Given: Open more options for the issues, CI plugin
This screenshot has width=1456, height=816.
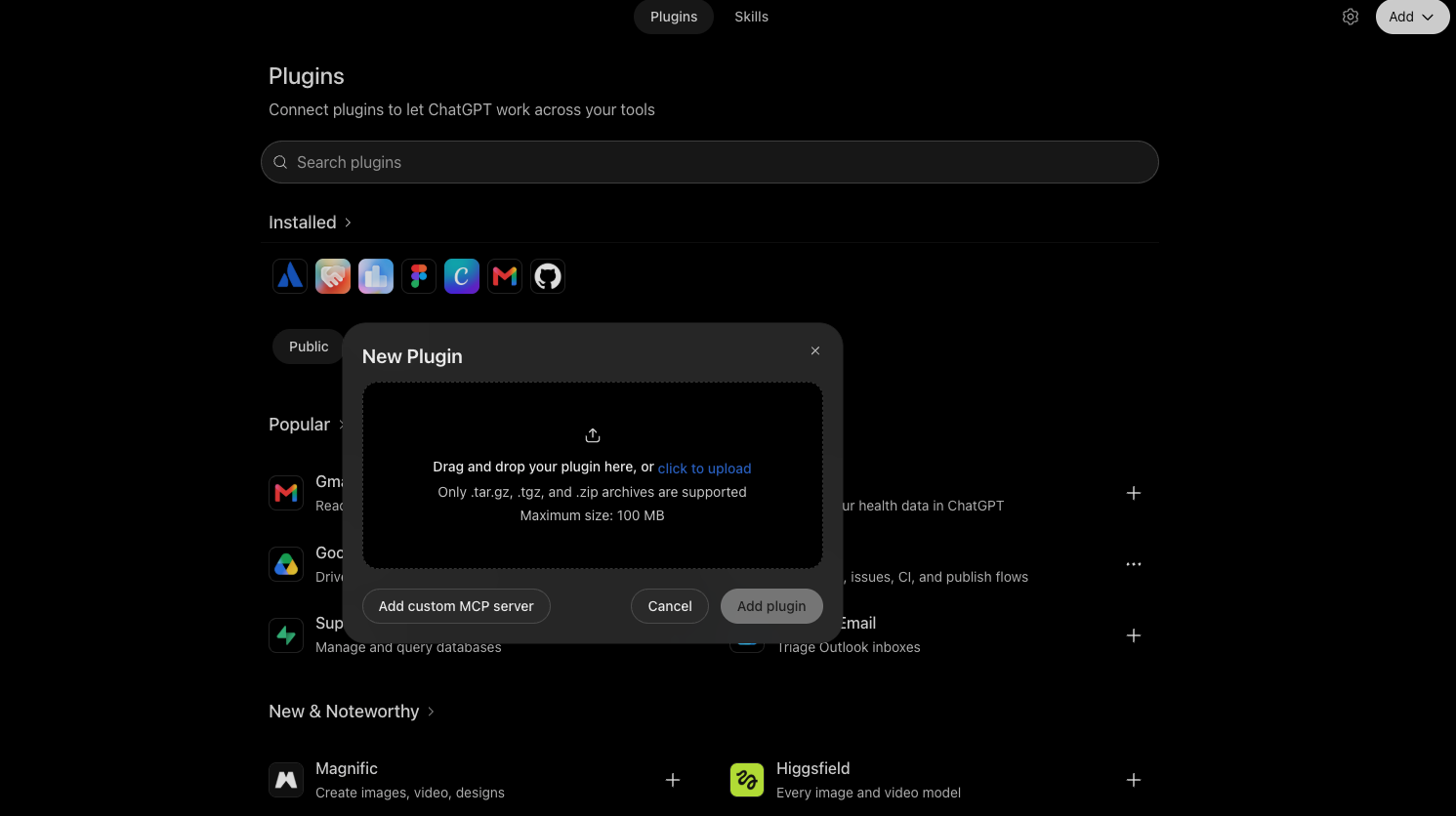Looking at the screenshot, I should [1134, 564].
